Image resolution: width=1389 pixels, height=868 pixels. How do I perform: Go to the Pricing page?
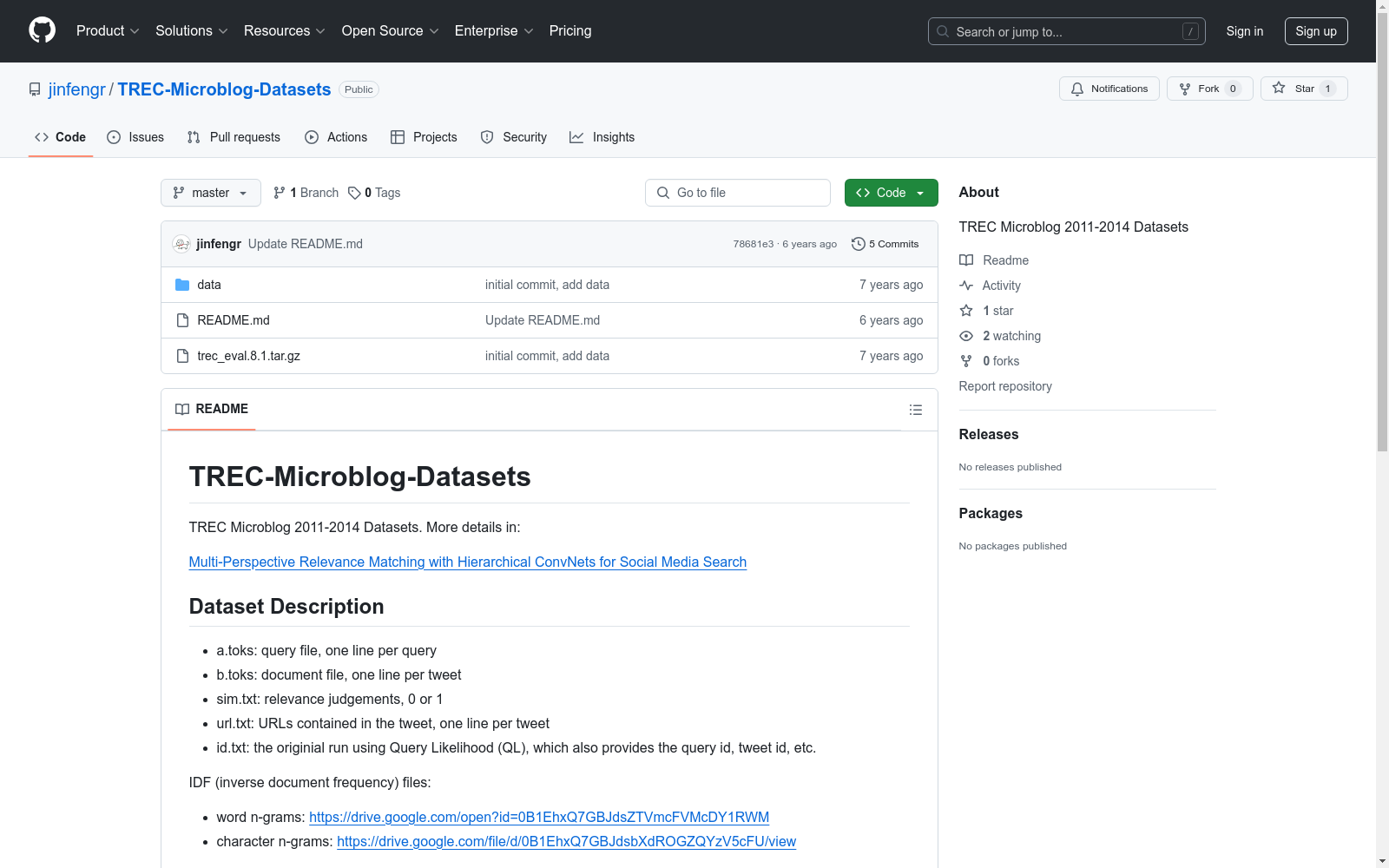tap(570, 31)
